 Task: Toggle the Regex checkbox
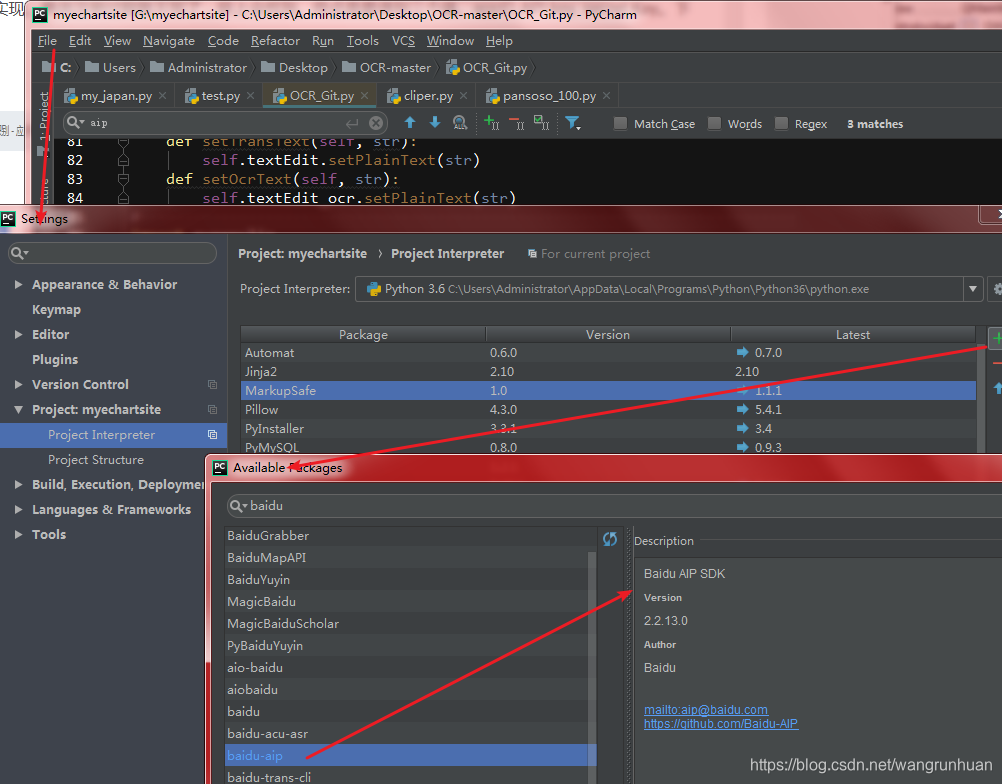coord(781,123)
